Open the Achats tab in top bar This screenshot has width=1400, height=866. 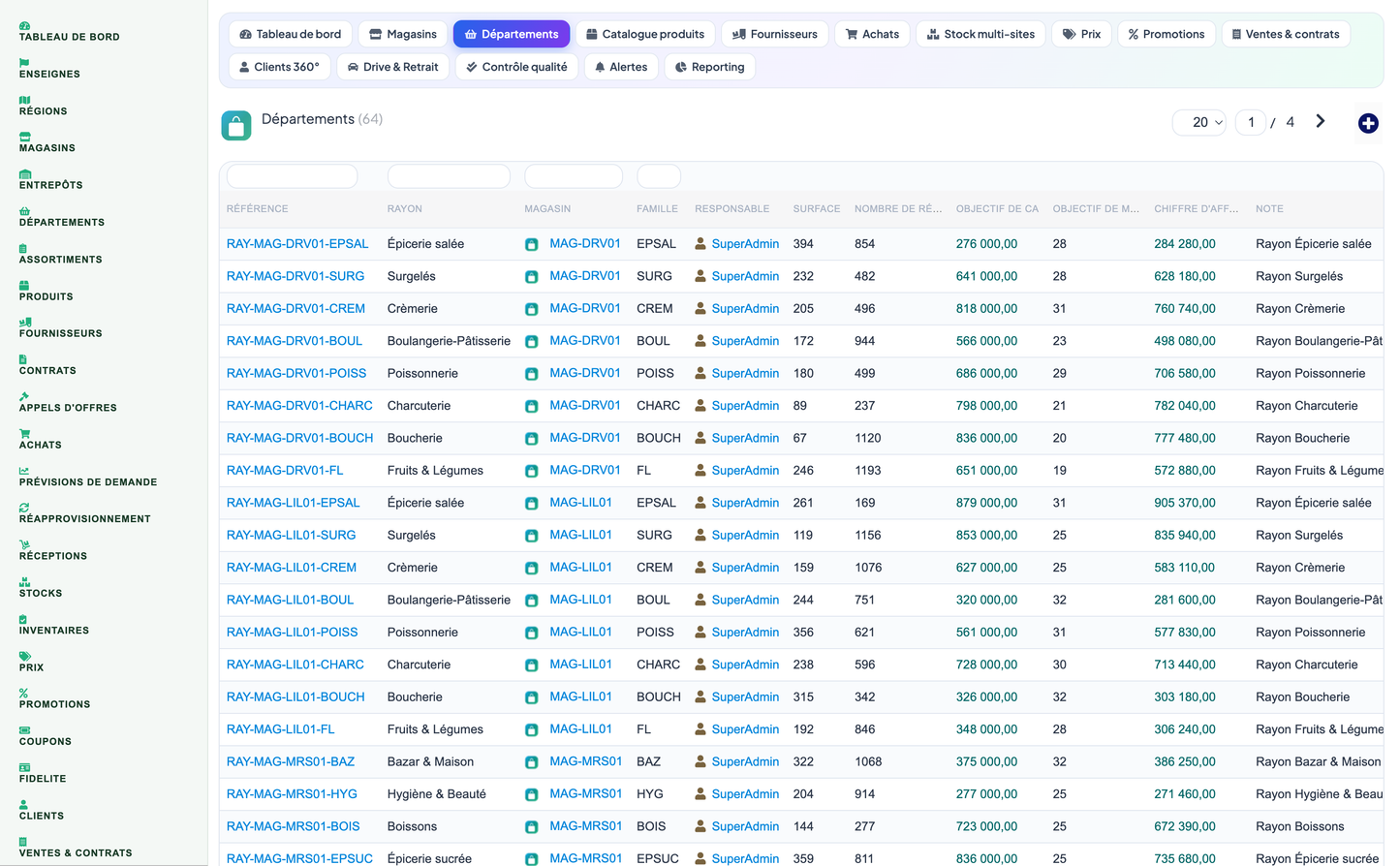point(872,34)
